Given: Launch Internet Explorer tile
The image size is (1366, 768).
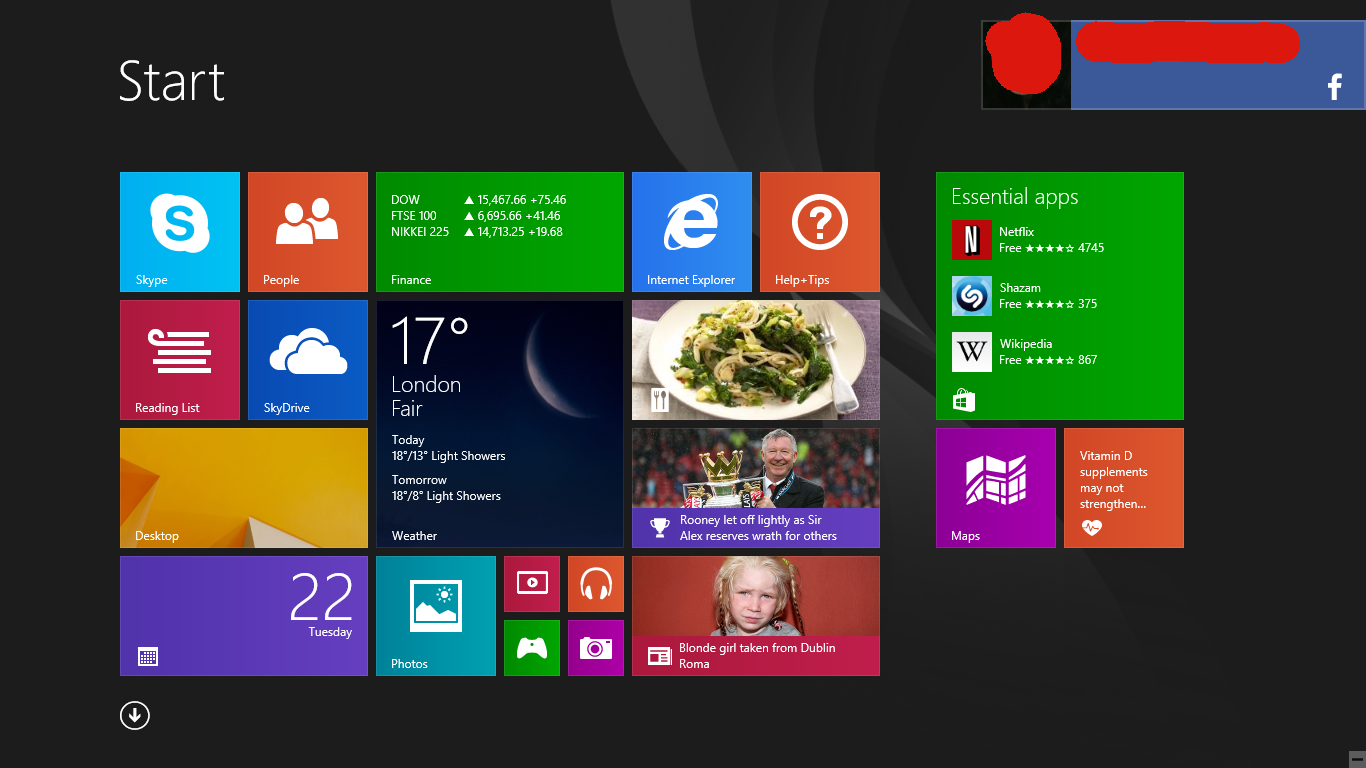Looking at the screenshot, I should click(x=692, y=232).
